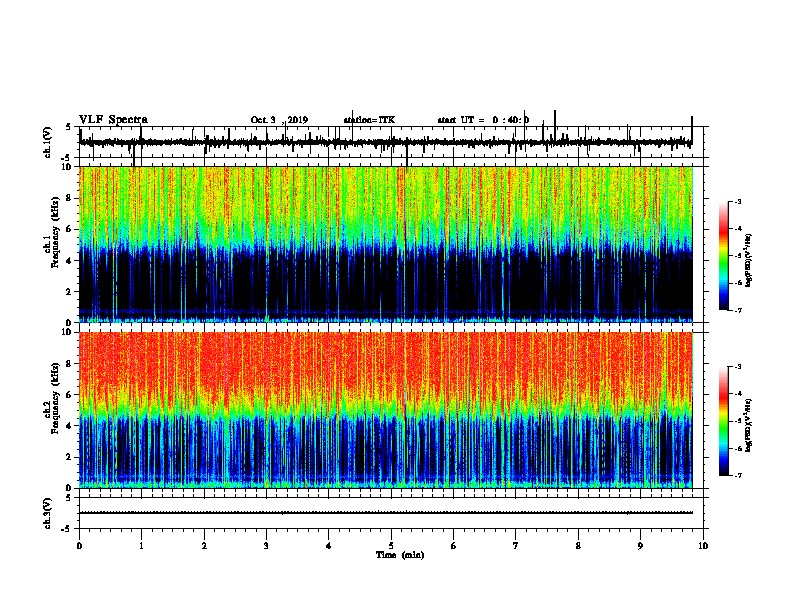Screen dimensions: 792x612
Task: Click the "Time (min)" axis label
Action: [x=400, y=555]
